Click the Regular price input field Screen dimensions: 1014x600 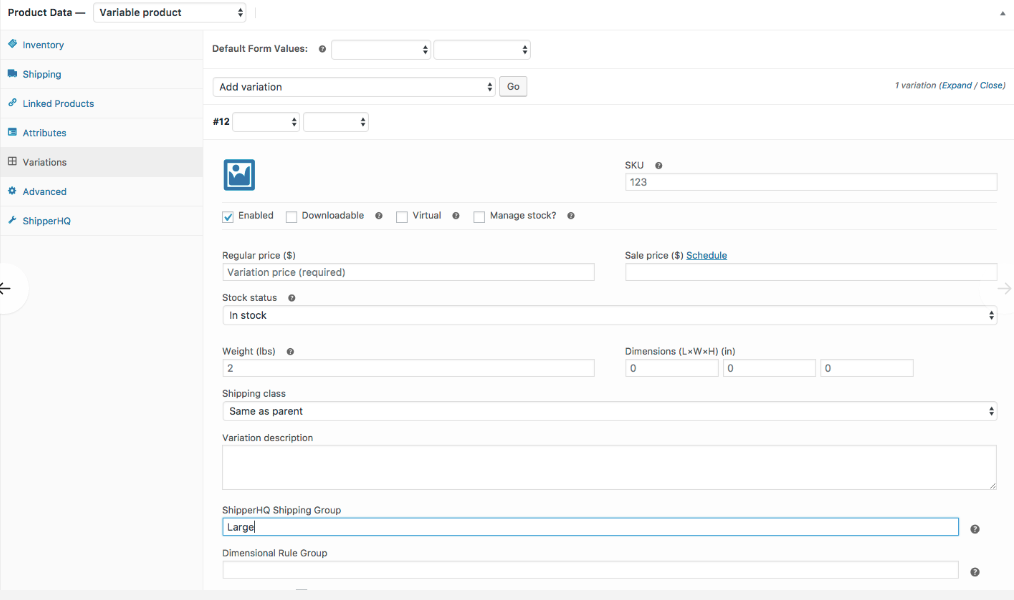[x=408, y=272]
